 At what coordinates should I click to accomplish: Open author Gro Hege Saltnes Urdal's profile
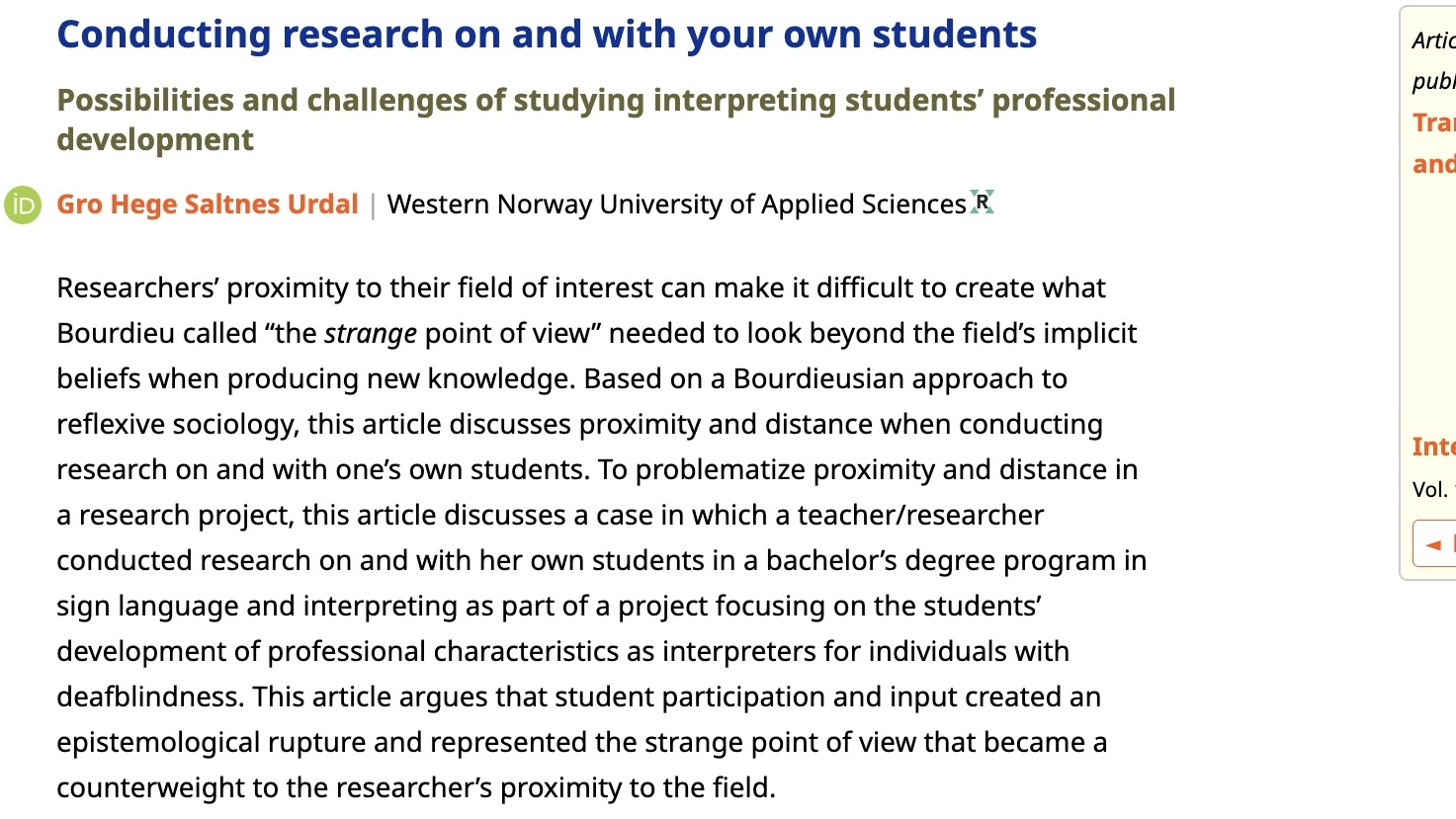(x=208, y=205)
